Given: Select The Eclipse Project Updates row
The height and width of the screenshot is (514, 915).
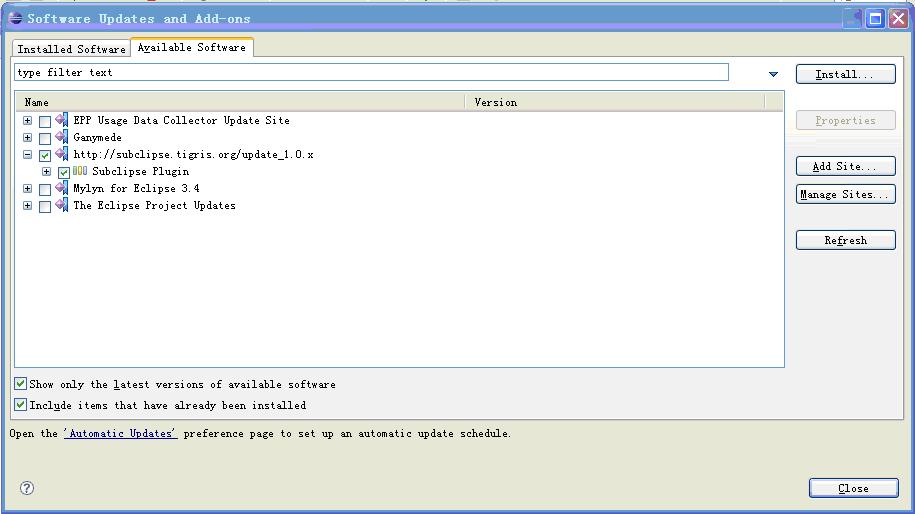Looking at the screenshot, I should pos(154,205).
